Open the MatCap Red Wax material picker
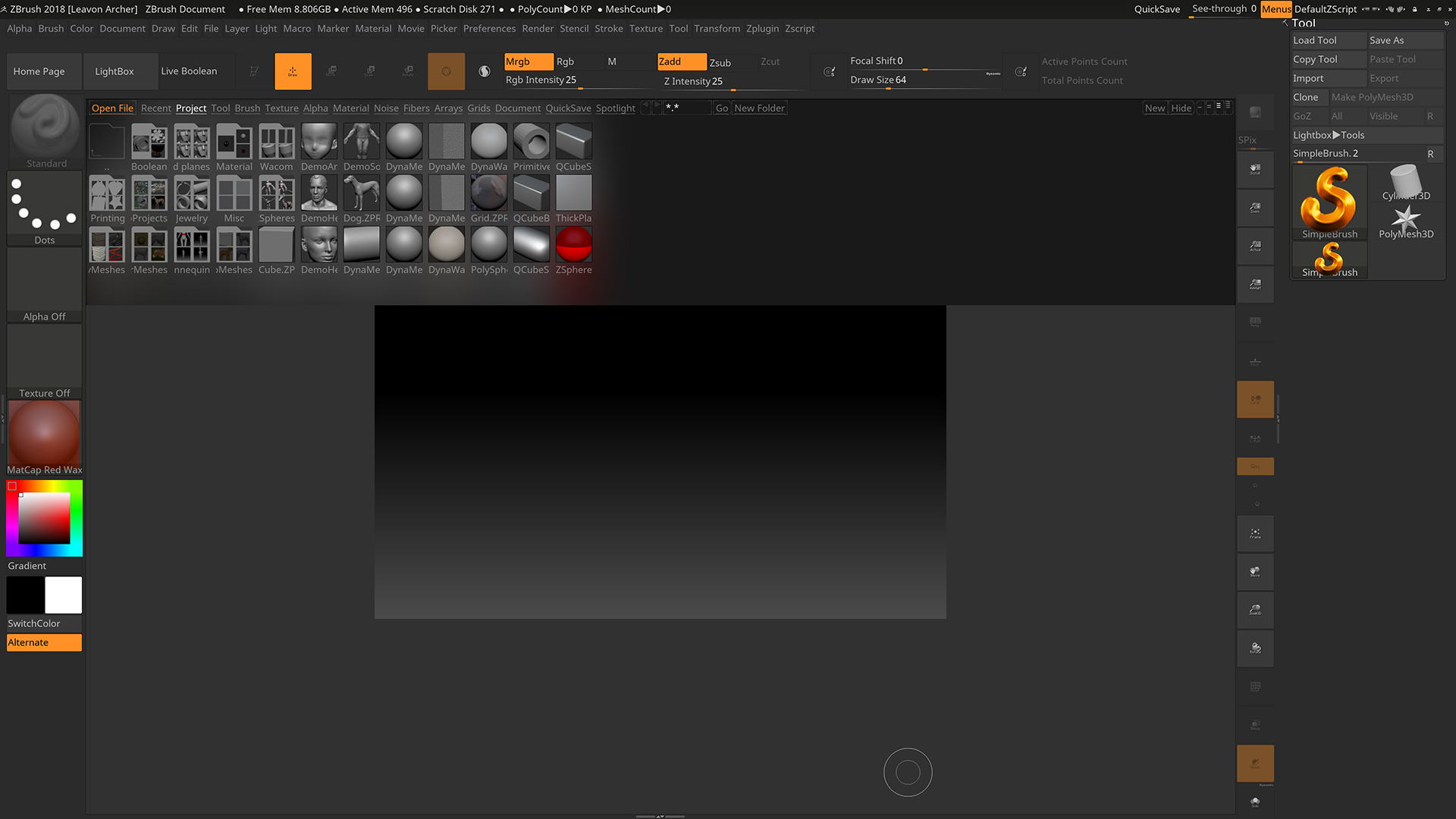Viewport: 1456px width, 819px height. (45, 438)
